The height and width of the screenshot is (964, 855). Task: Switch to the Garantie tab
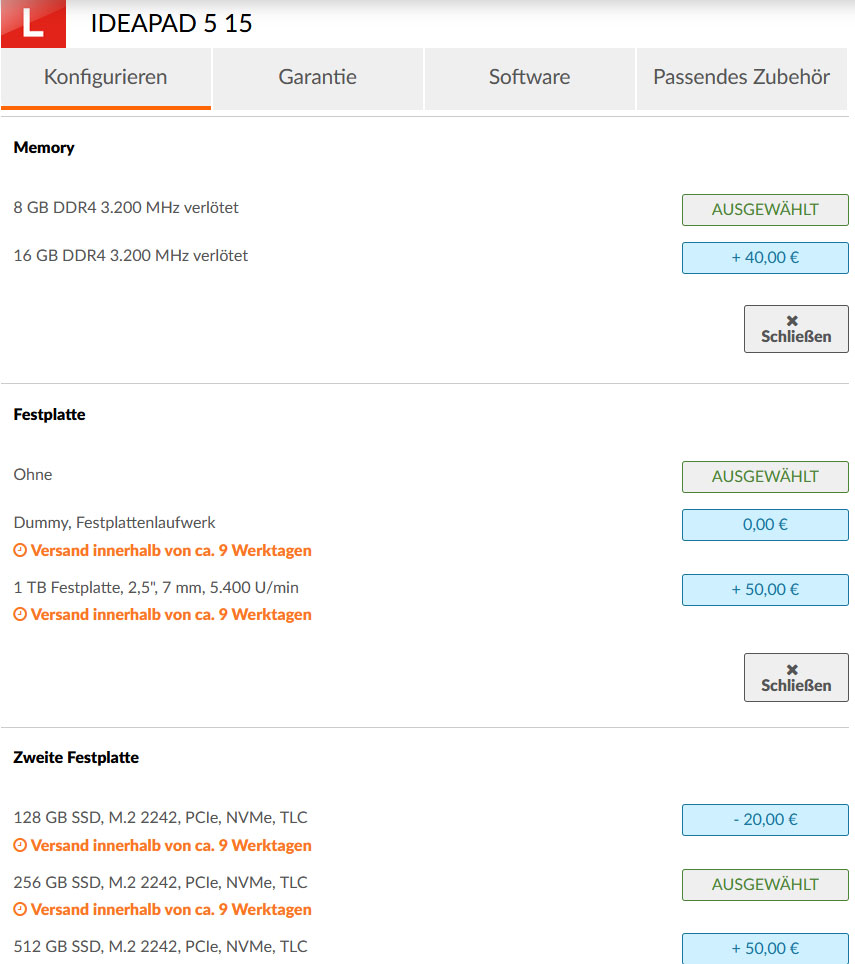pos(317,77)
